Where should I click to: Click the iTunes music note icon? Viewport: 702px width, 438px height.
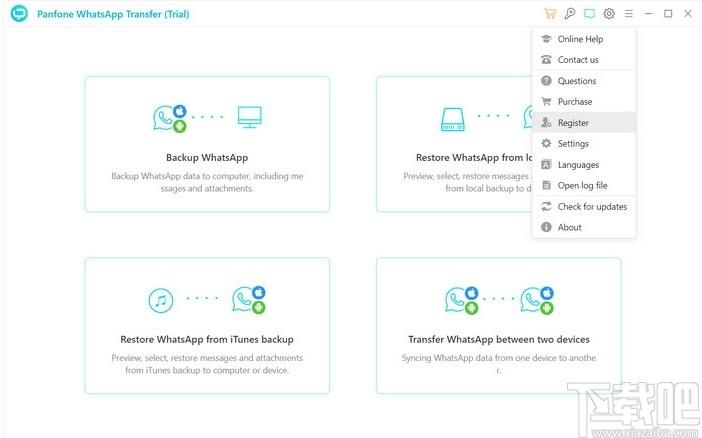[x=161, y=300]
